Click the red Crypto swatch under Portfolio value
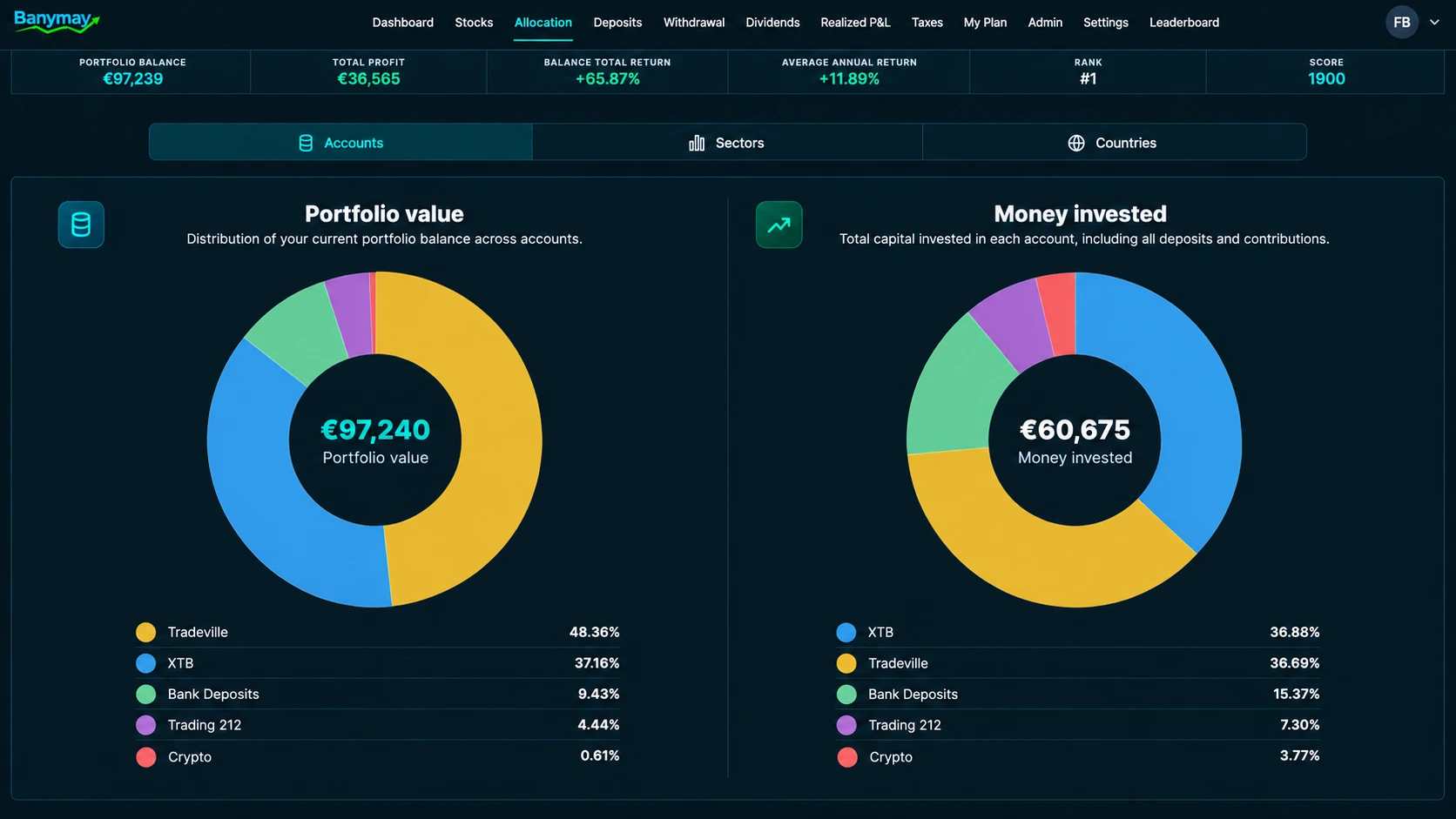This screenshot has height=819, width=1456. [x=146, y=757]
